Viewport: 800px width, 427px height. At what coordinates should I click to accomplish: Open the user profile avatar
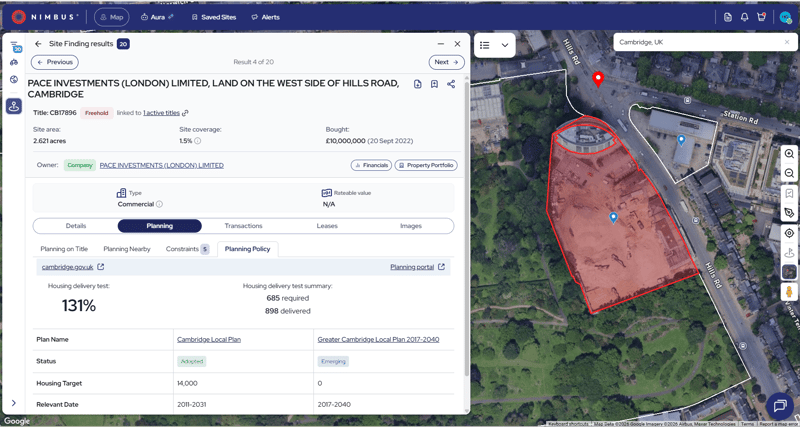tap(786, 17)
